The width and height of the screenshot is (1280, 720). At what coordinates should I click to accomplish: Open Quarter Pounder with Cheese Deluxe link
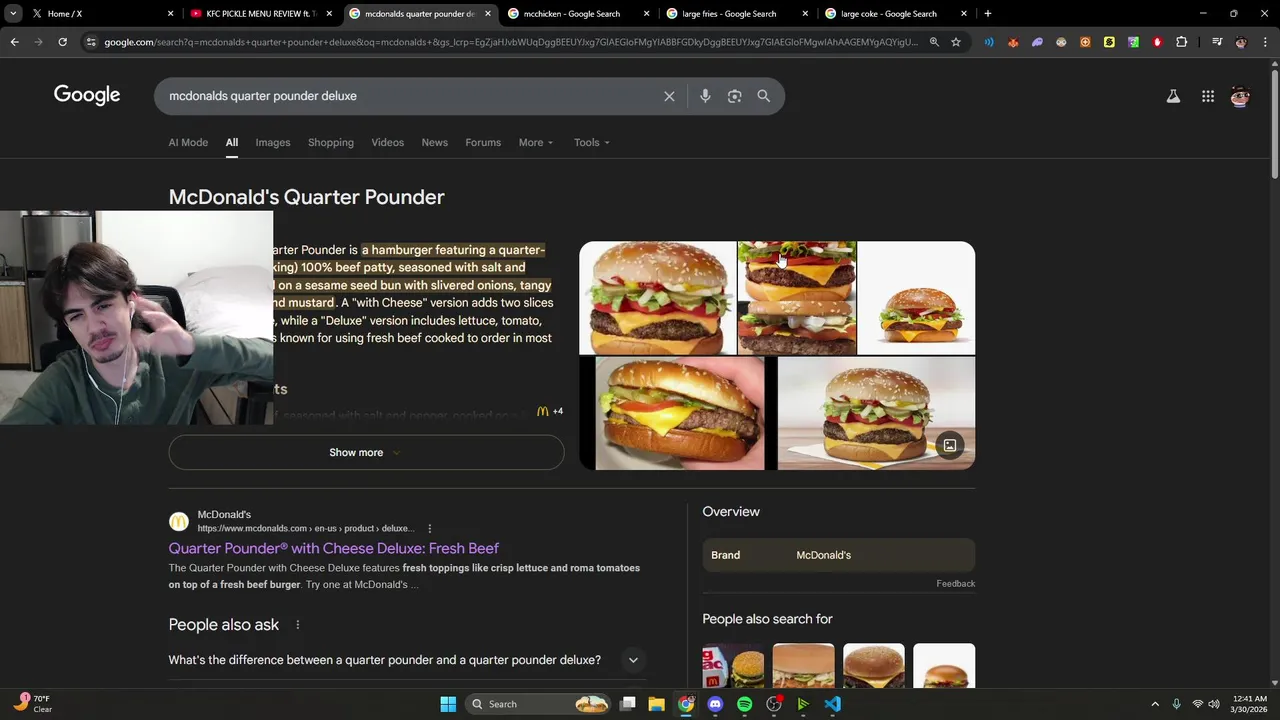click(334, 548)
